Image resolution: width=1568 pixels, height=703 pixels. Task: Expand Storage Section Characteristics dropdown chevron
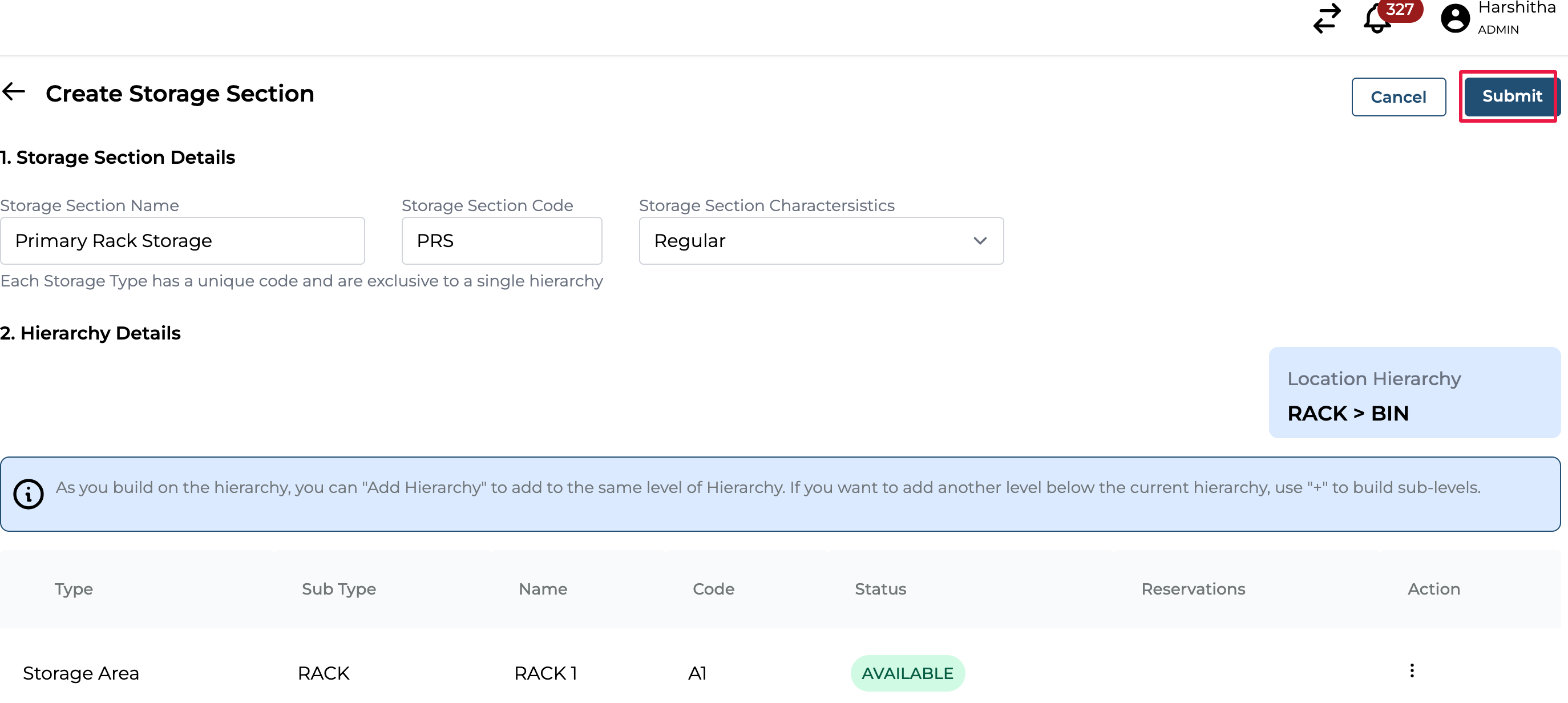click(x=979, y=241)
